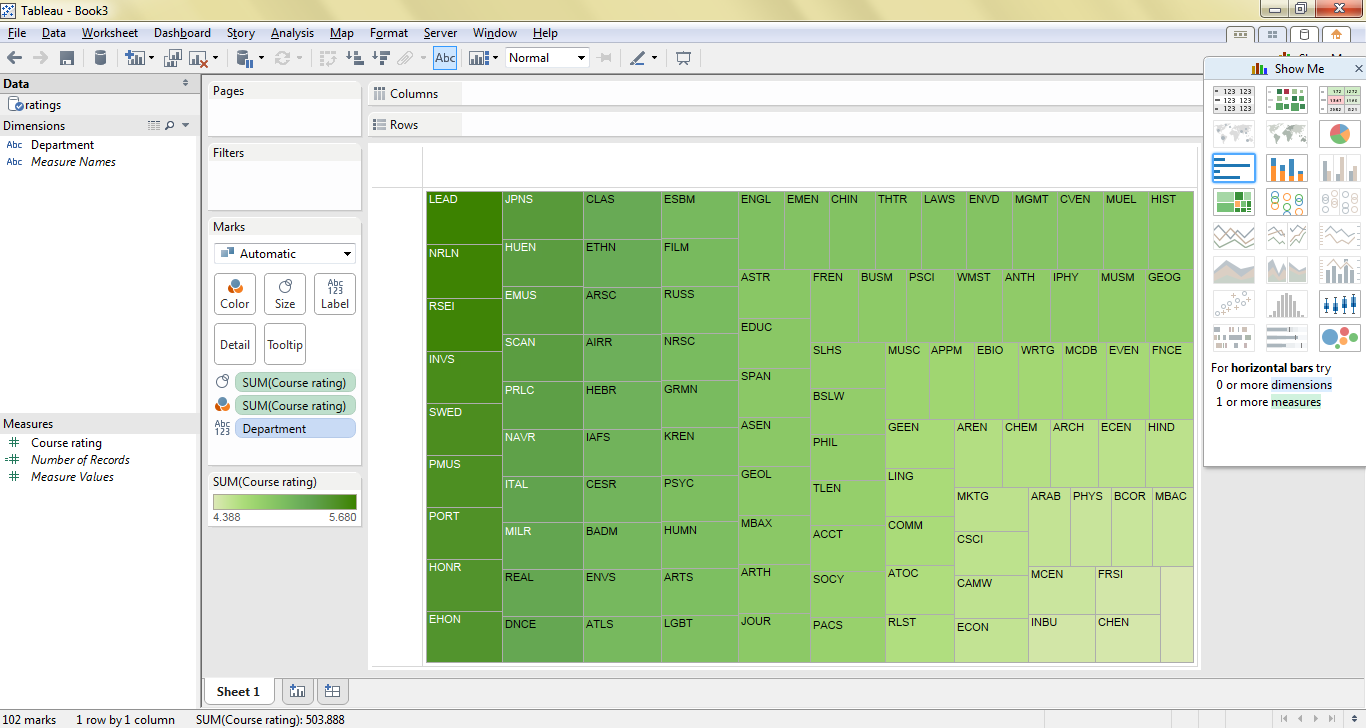Close the Show Me panel
1366x728 pixels.
tap(1357, 69)
